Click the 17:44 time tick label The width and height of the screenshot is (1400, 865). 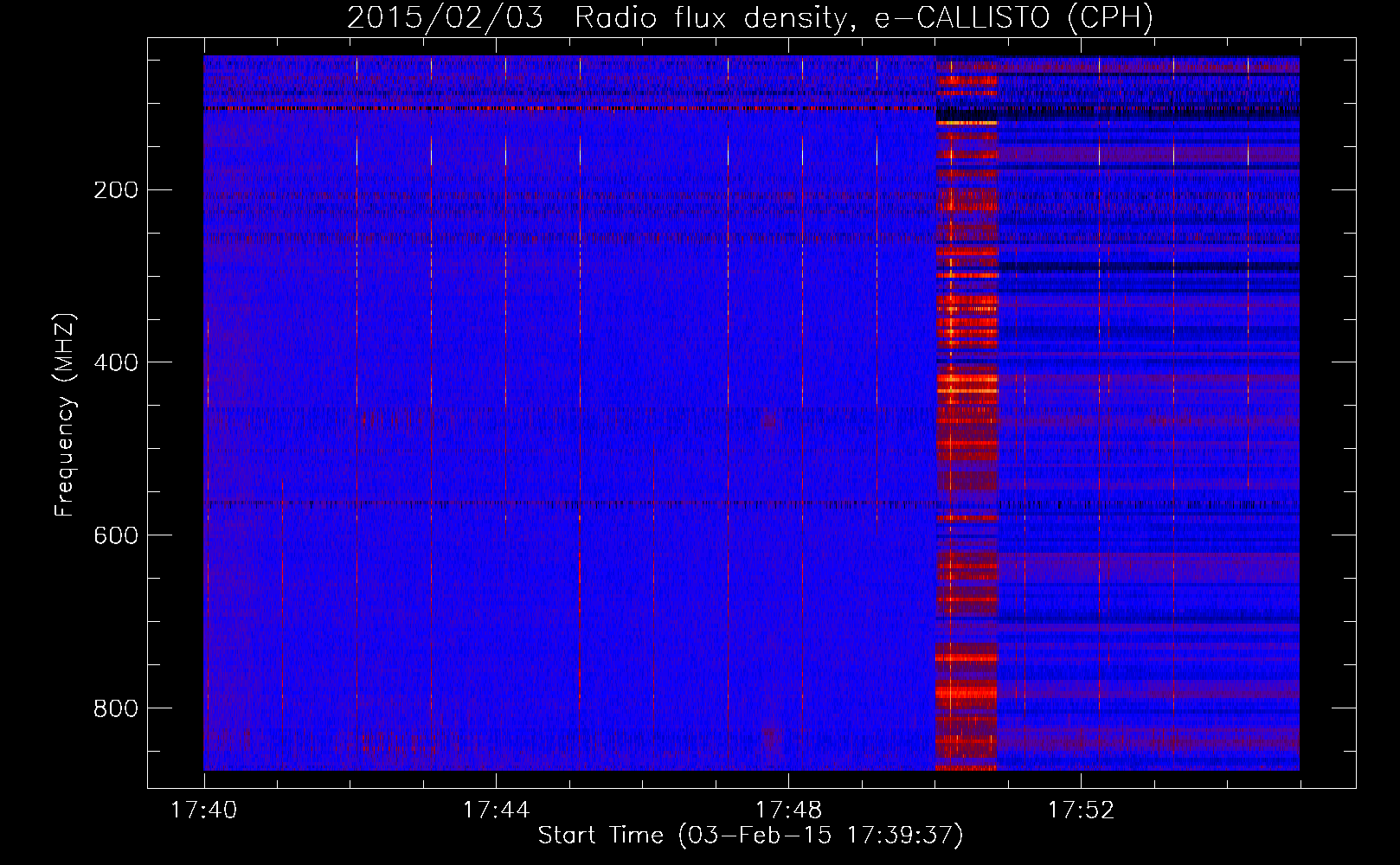point(496,811)
